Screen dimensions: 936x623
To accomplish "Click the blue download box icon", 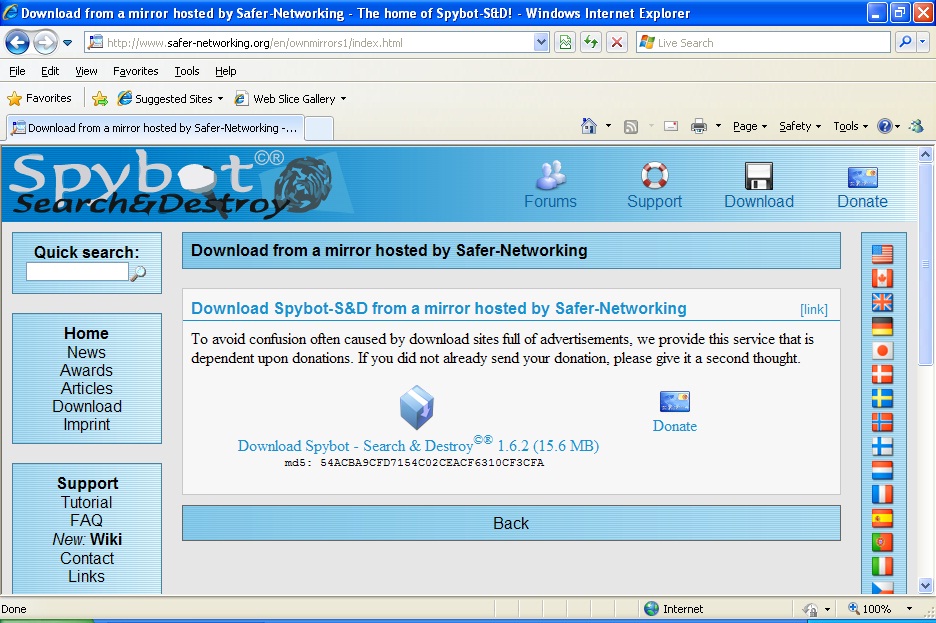I will 417,408.
